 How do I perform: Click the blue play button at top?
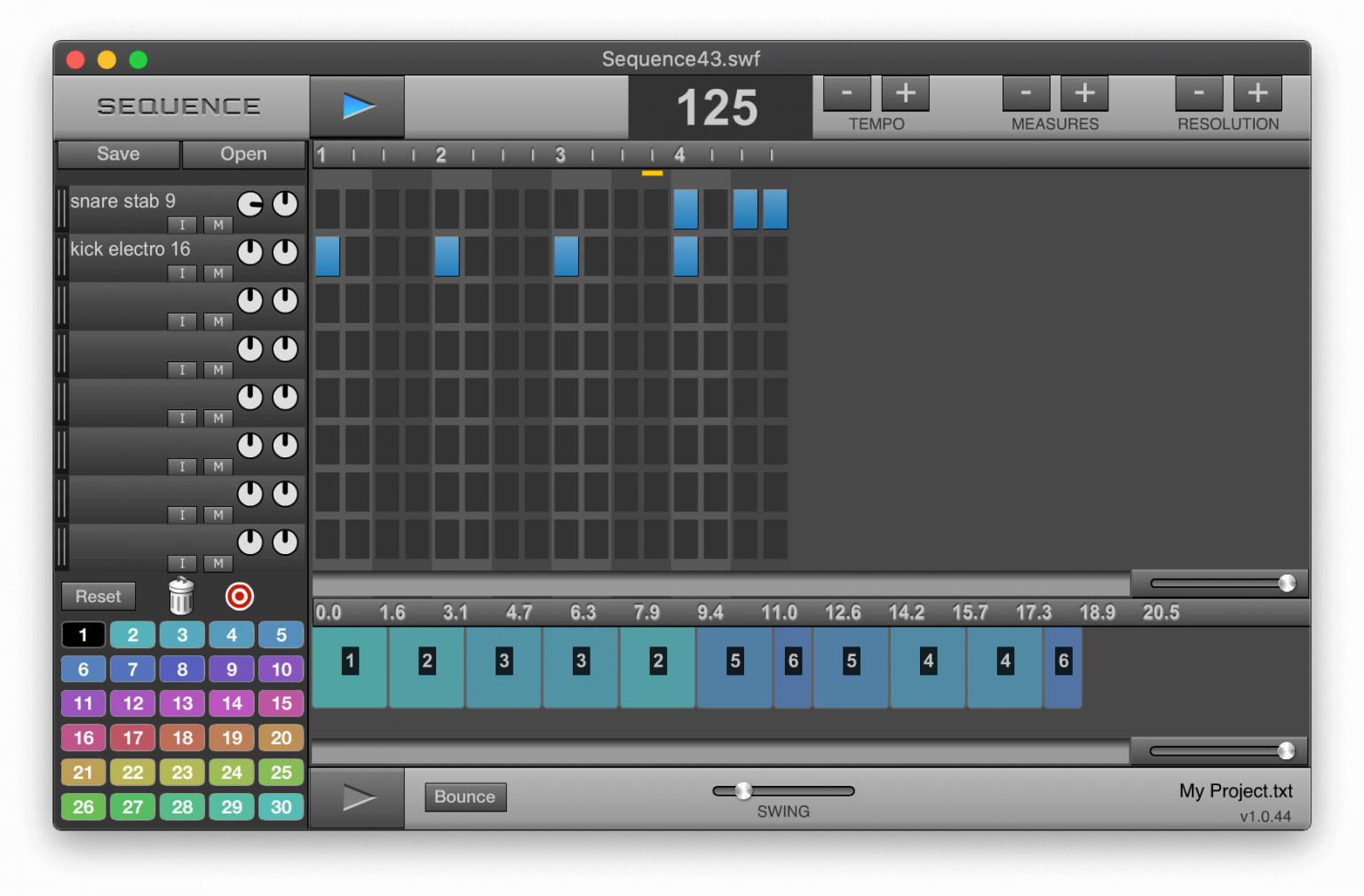pos(358,107)
